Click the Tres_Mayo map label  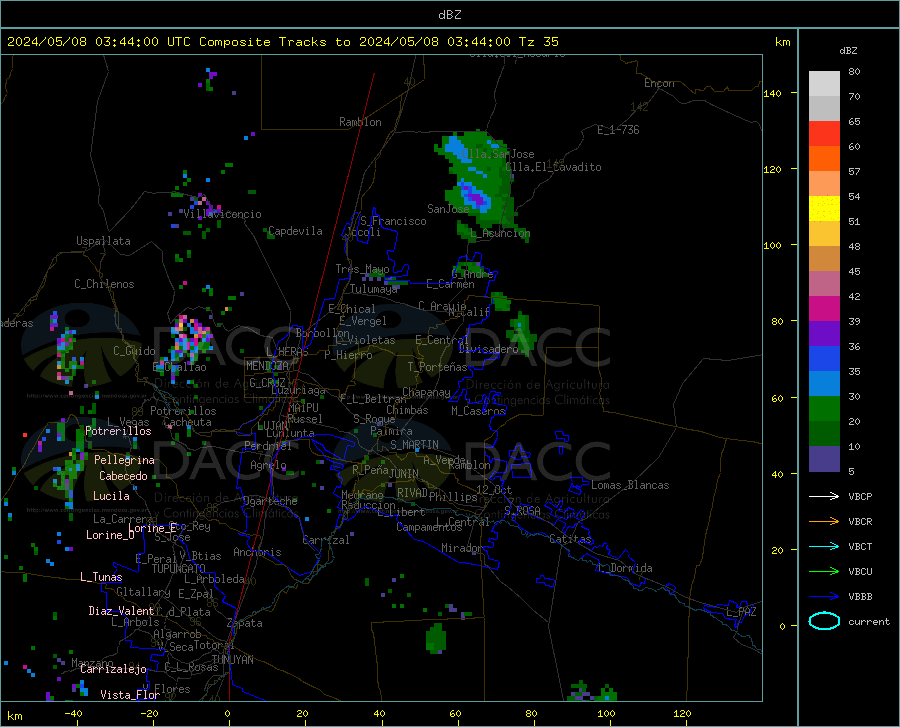coord(362,269)
